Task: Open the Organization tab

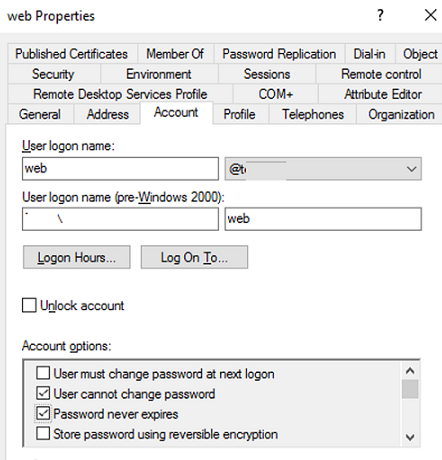Action: (x=401, y=114)
